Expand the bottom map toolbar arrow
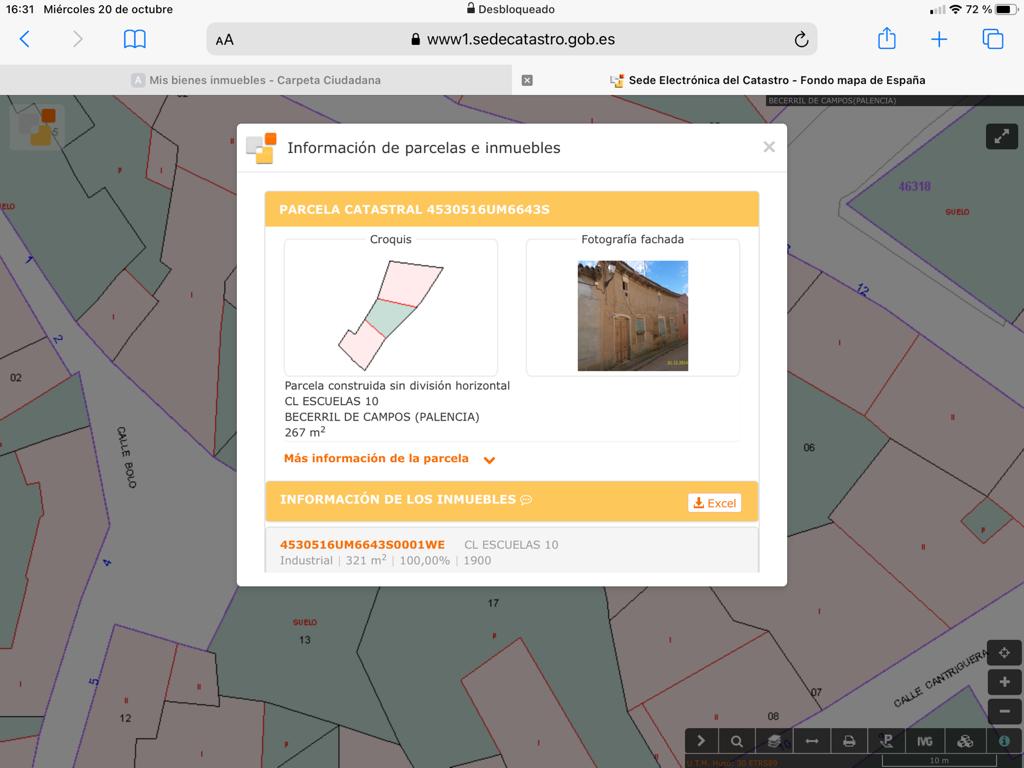Image resolution: width=1024 pixels, height=768 pixels. point(701,741)
